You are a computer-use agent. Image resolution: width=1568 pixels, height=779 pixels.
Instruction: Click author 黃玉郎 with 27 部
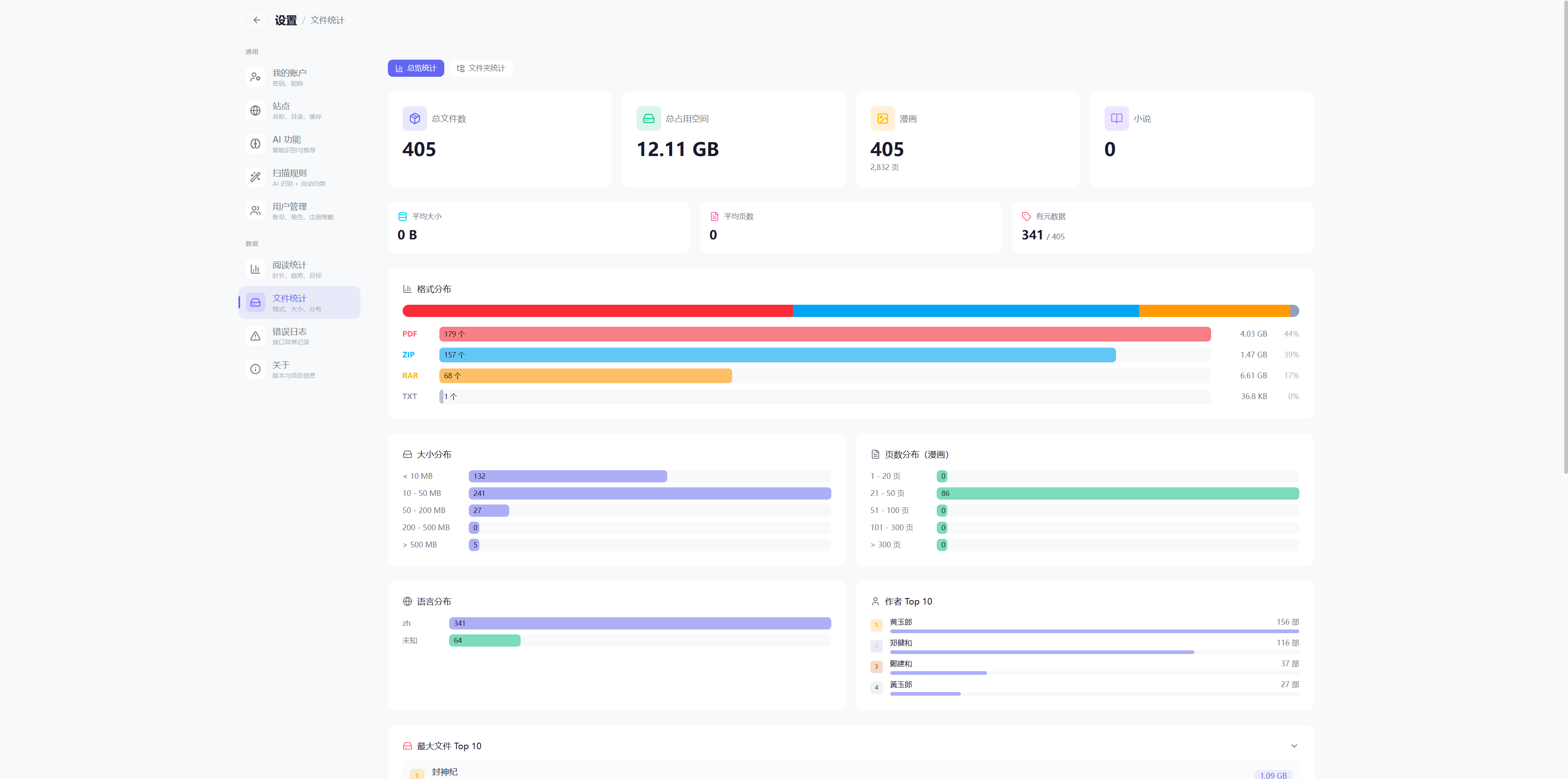[x=1085, y=687]
